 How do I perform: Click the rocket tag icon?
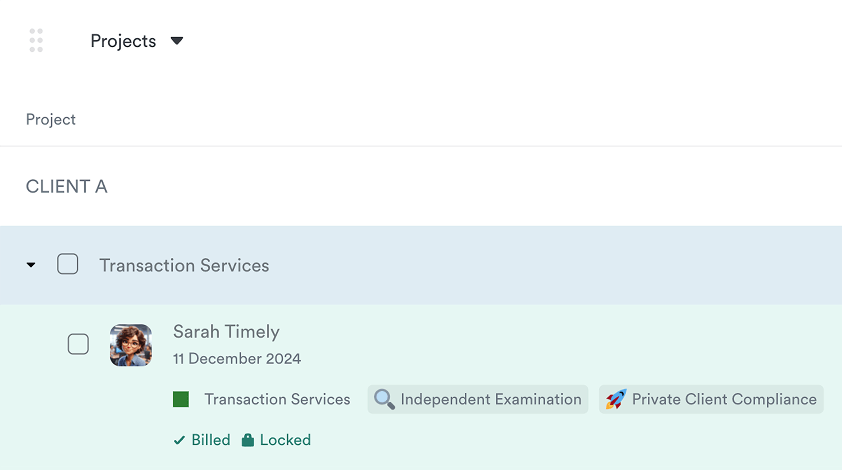(x=616, y=400)
